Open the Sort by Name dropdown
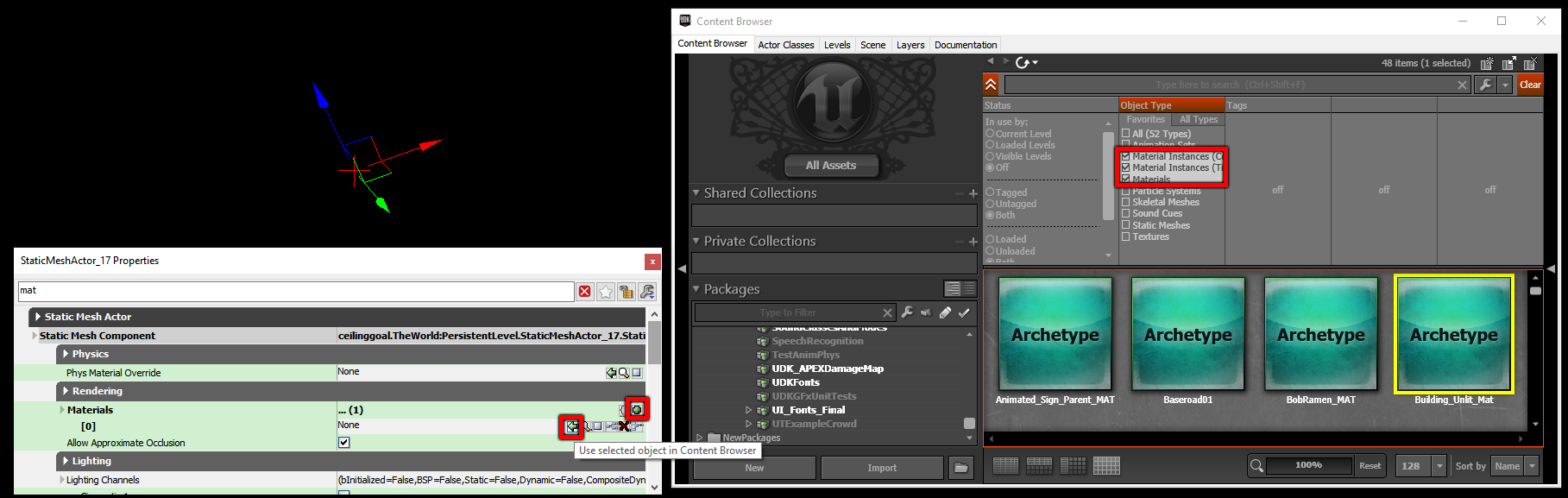 [1532, 466]
